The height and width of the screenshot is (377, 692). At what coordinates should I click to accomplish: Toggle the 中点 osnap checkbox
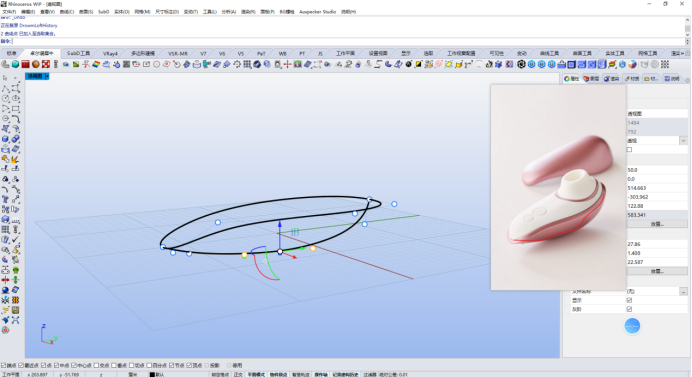(56, 366)
